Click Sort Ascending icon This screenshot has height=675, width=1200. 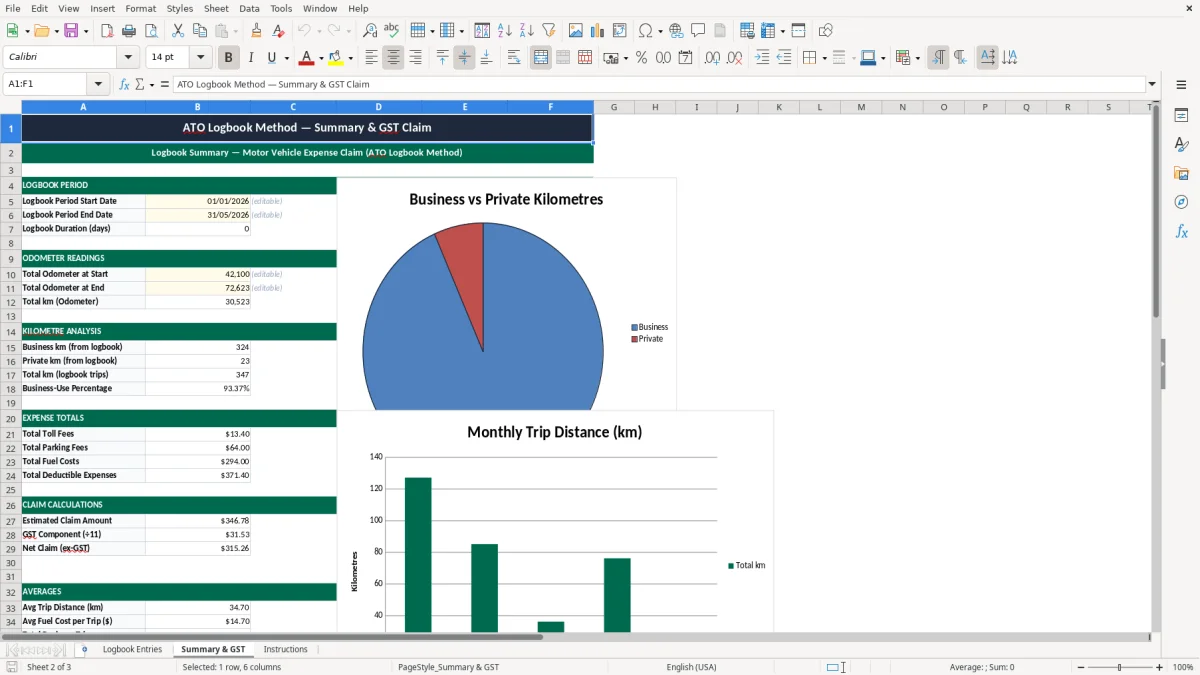pos(504,31)
